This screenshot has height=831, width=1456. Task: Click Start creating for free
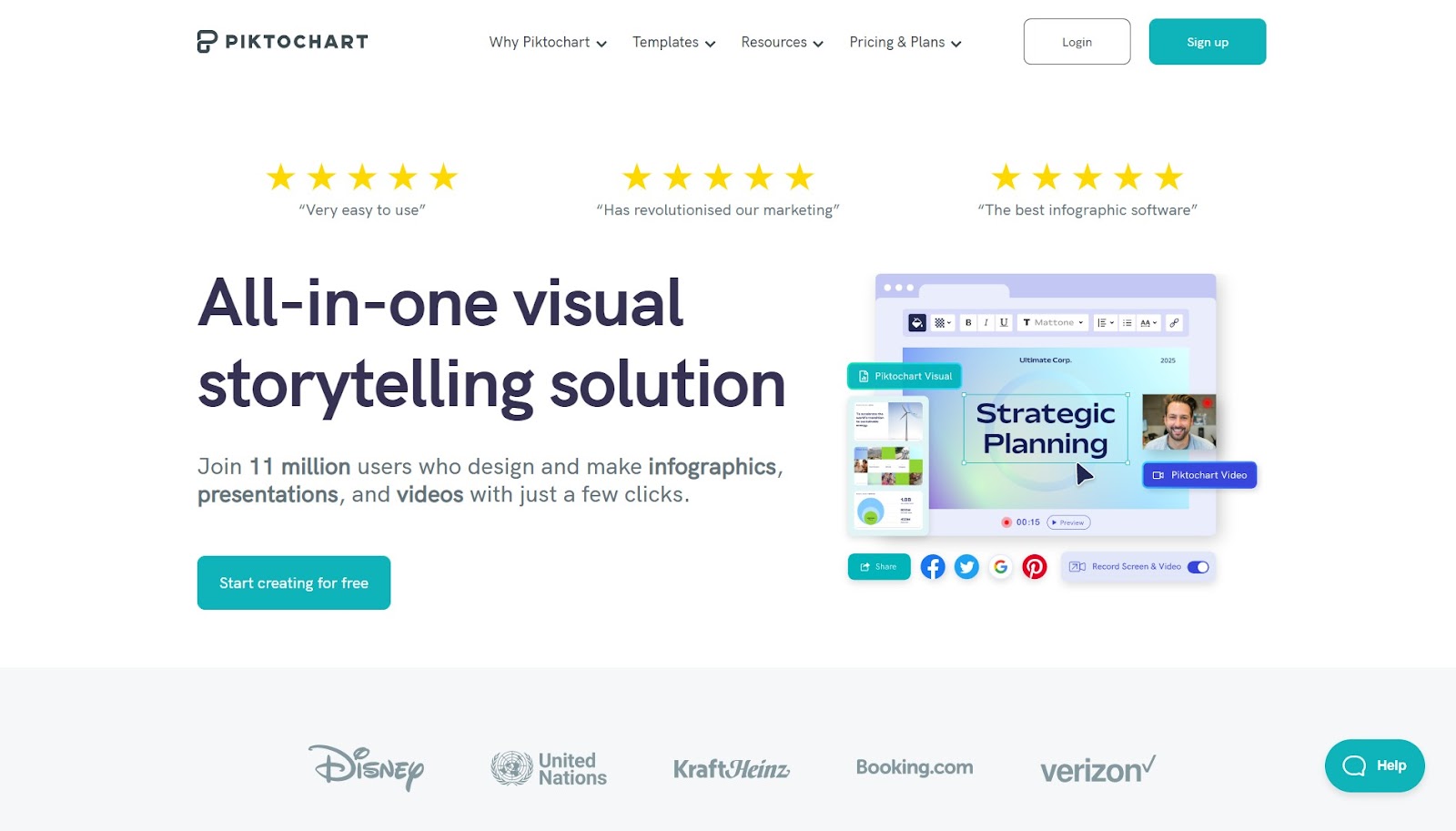[x=294, y=583]
